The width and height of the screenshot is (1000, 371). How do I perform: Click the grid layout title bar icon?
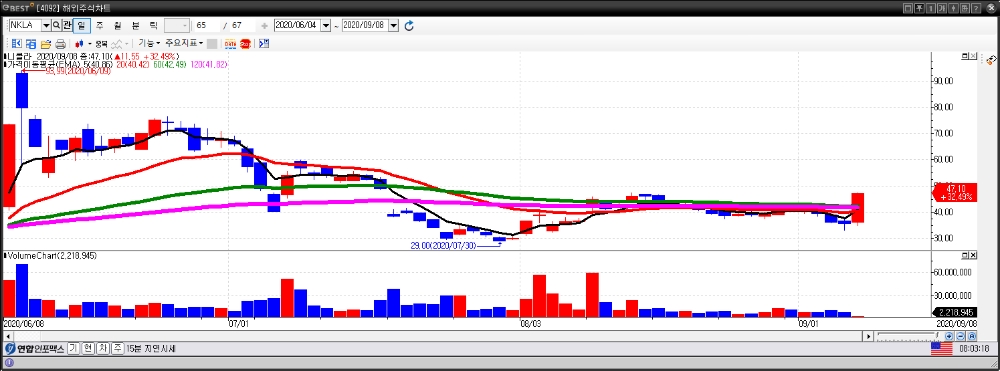tap(964, 8)
